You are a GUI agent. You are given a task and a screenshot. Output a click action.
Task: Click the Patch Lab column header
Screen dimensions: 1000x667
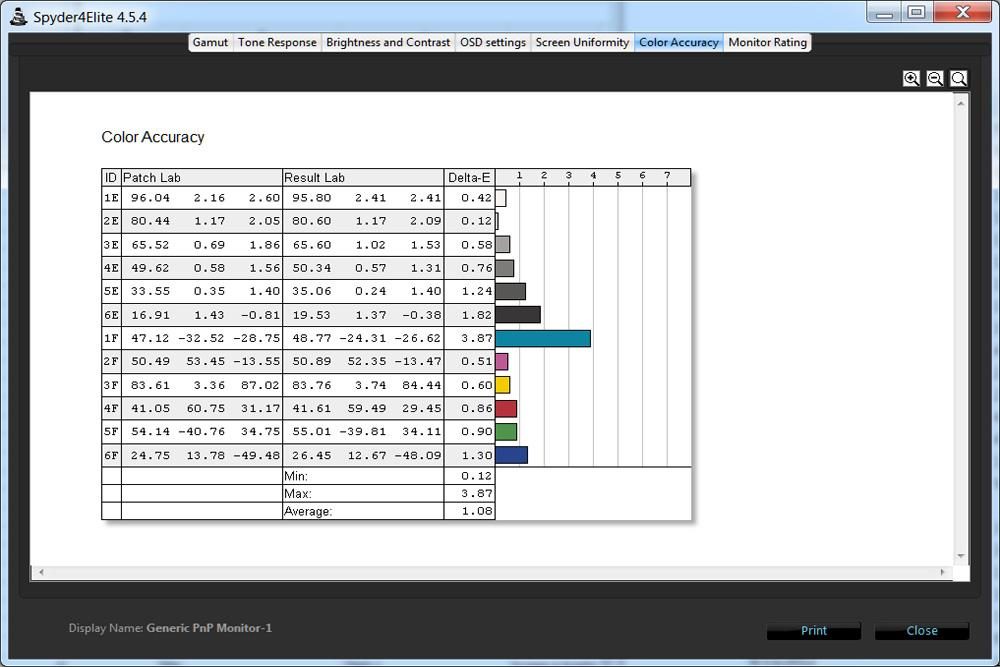coord(202,177)
